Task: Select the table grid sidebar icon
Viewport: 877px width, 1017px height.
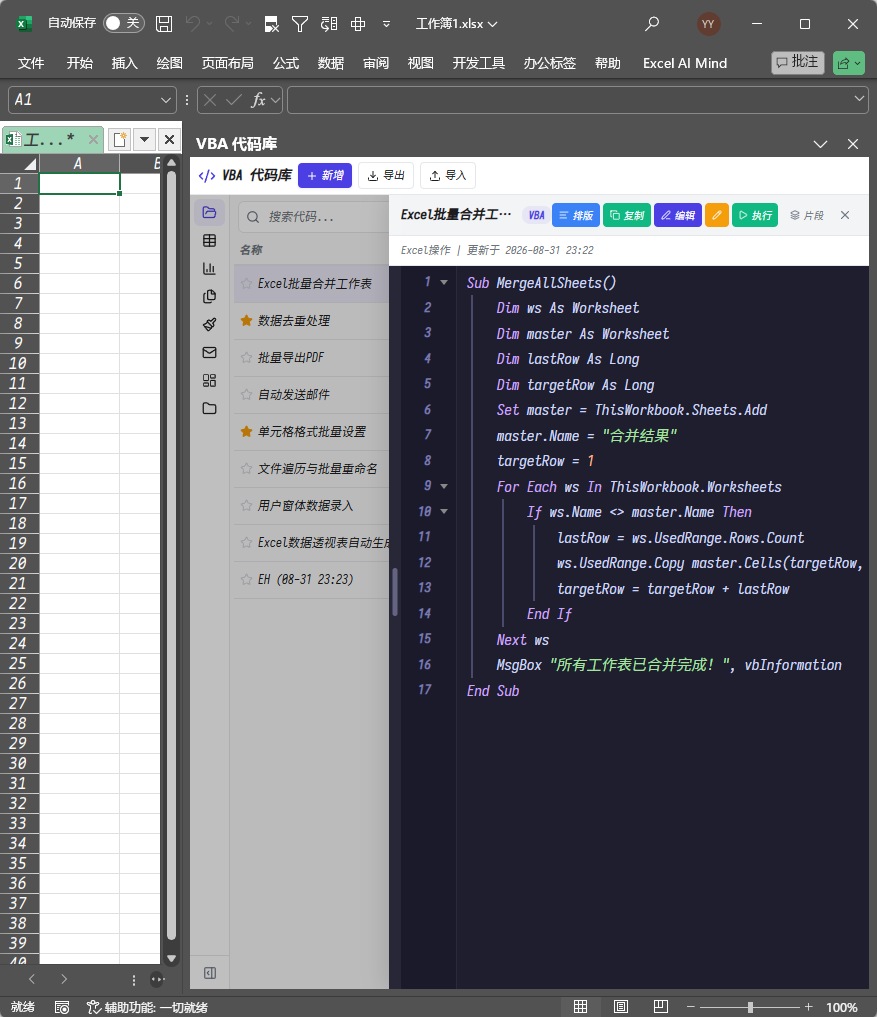Action: click(x=209, y=241)
